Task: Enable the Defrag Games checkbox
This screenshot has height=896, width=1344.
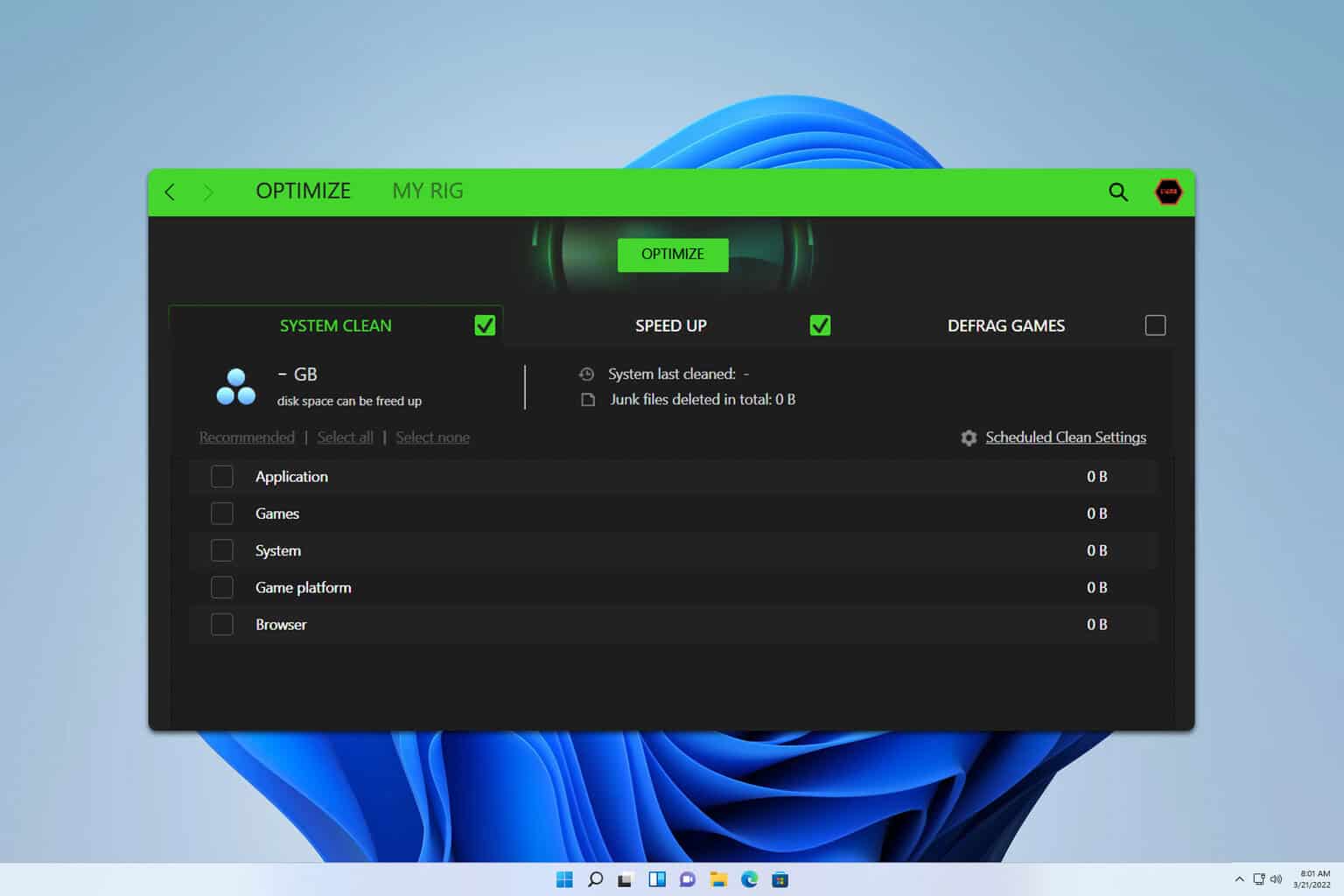Action: pos(1155,325)
